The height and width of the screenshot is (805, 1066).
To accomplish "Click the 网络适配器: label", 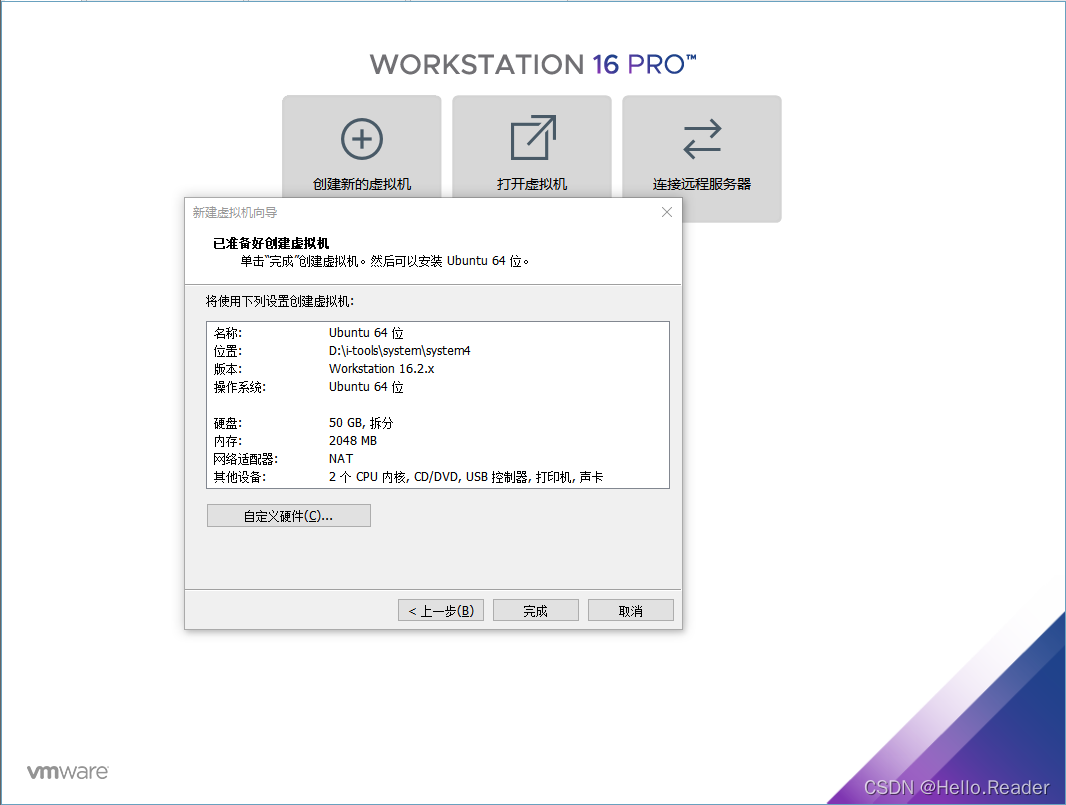I will coord(245,459).
